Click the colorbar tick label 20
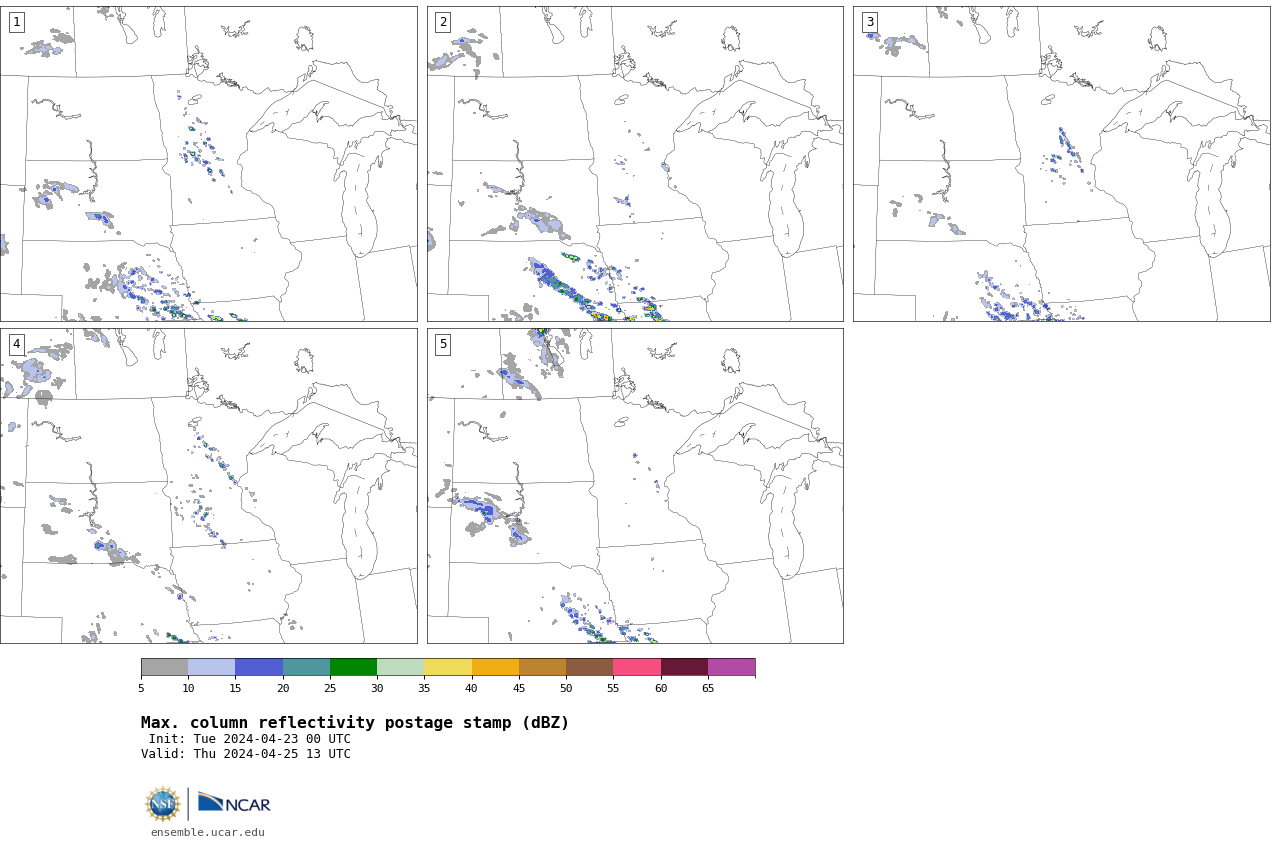The width and height of the screenshot is (1280, 844). tap(283, 688)
